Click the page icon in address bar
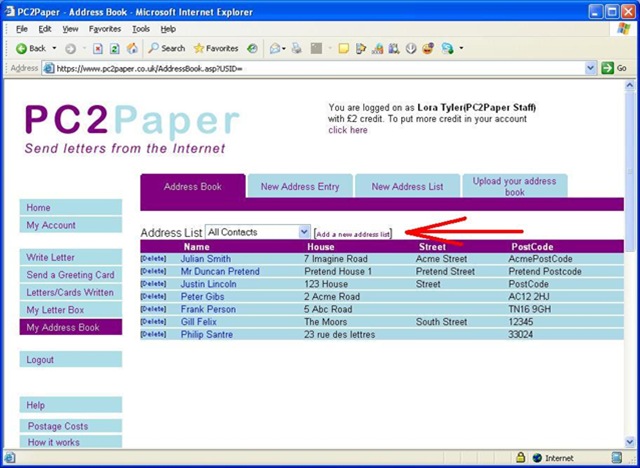The height and width of the screenshot is (468, 640). coord(49,68)
